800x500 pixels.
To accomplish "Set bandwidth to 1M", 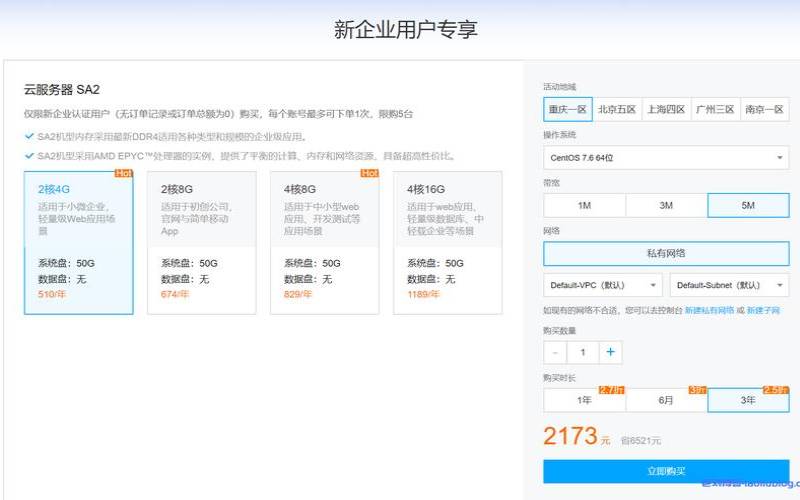I will [585, 205].
